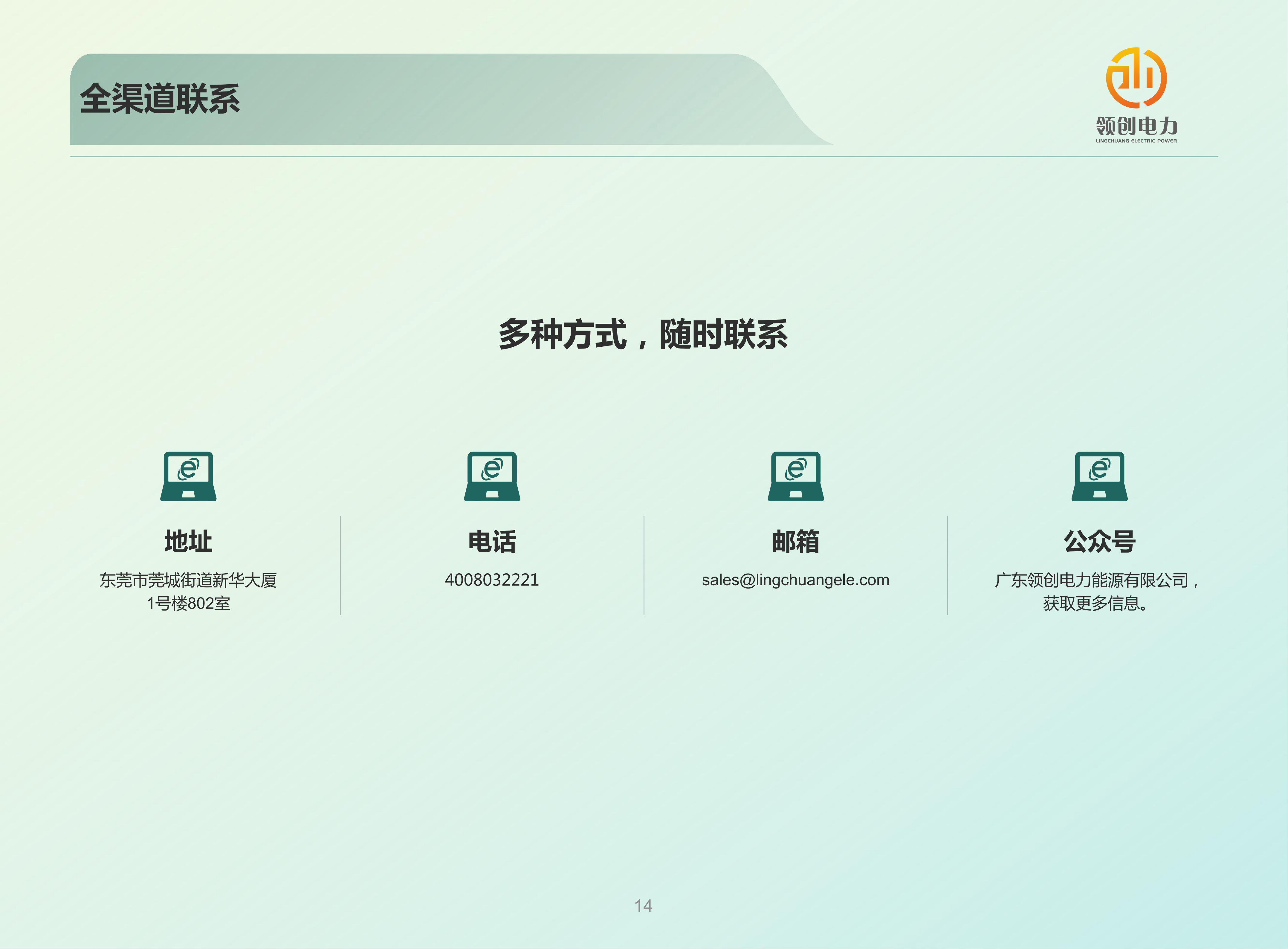Select the 全渠道联系 slide title

[x=160, y=98]
